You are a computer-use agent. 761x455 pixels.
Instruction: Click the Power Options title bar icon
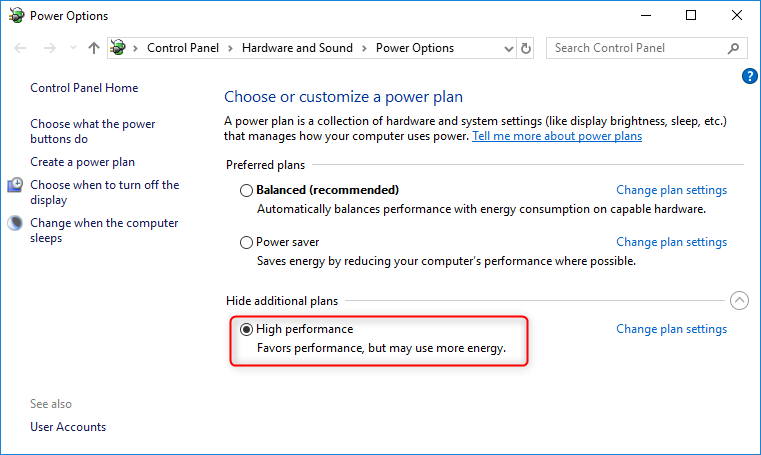coord(16,16)
